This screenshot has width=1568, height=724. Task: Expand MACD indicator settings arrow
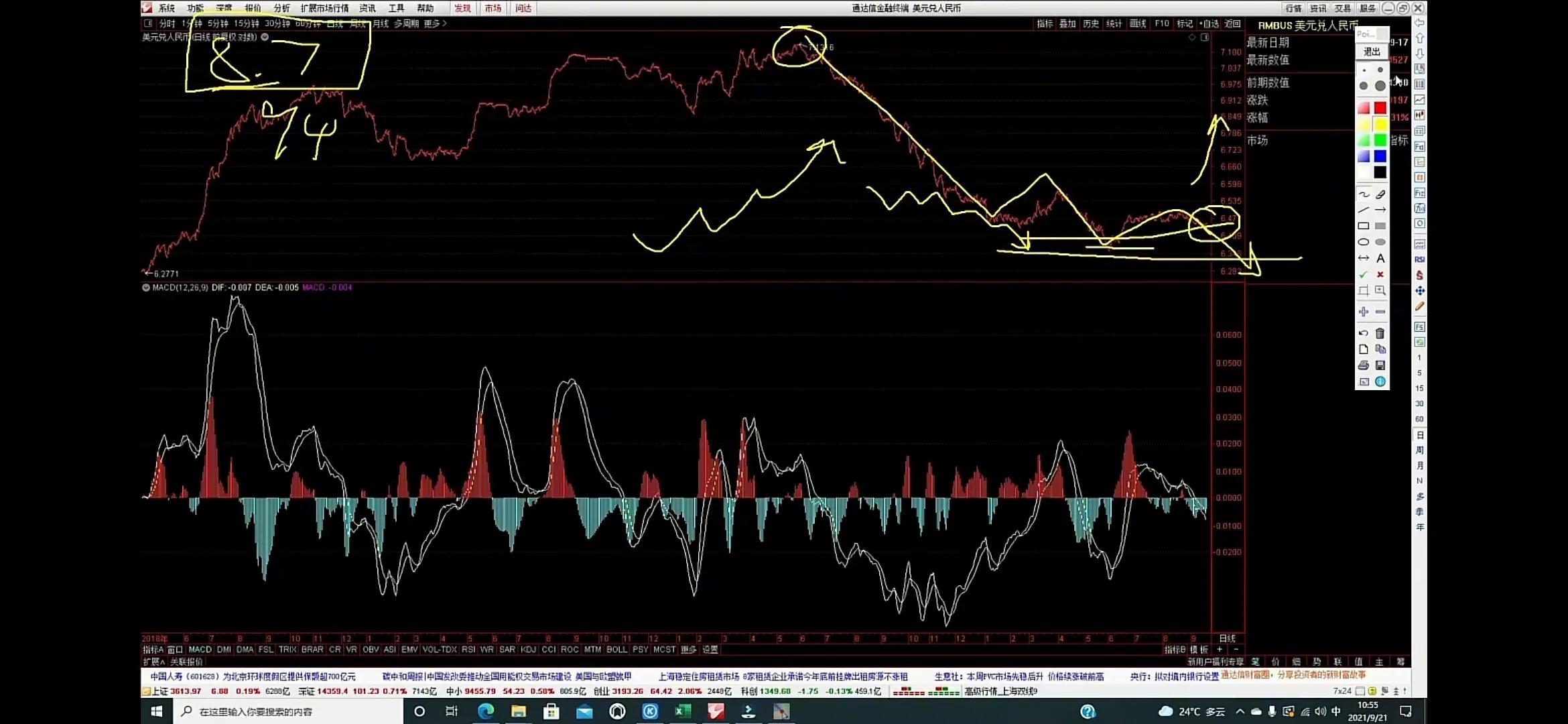146,288
